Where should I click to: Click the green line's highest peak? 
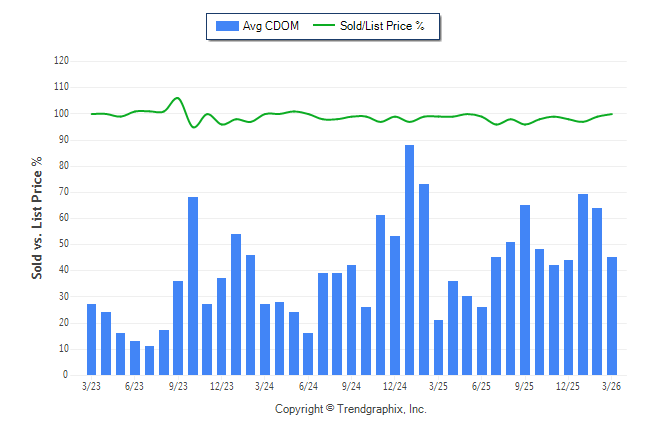point(177,98)
